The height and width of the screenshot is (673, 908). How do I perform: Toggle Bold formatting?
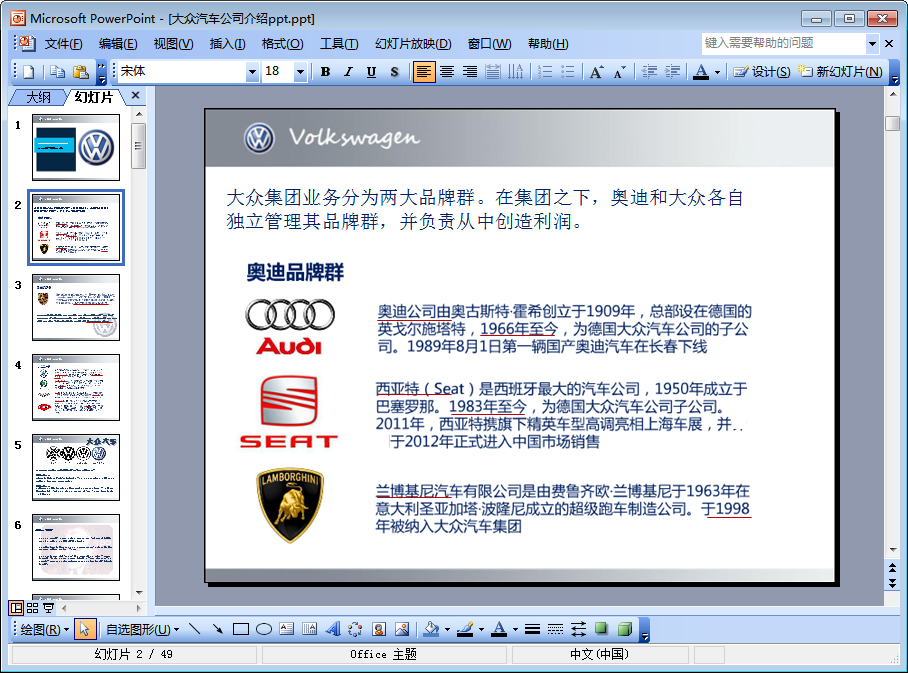tap(325, 72)
